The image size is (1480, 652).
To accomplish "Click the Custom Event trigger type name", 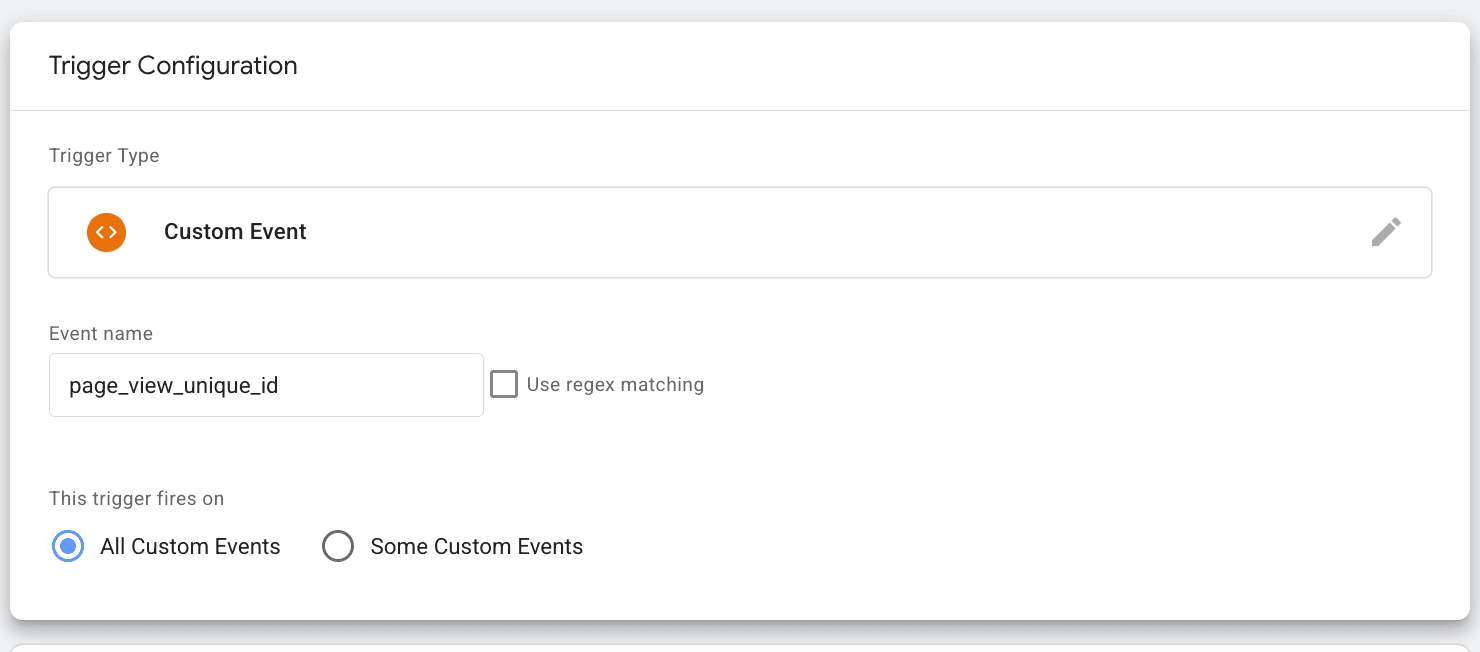I will click(x=235, y=232).
